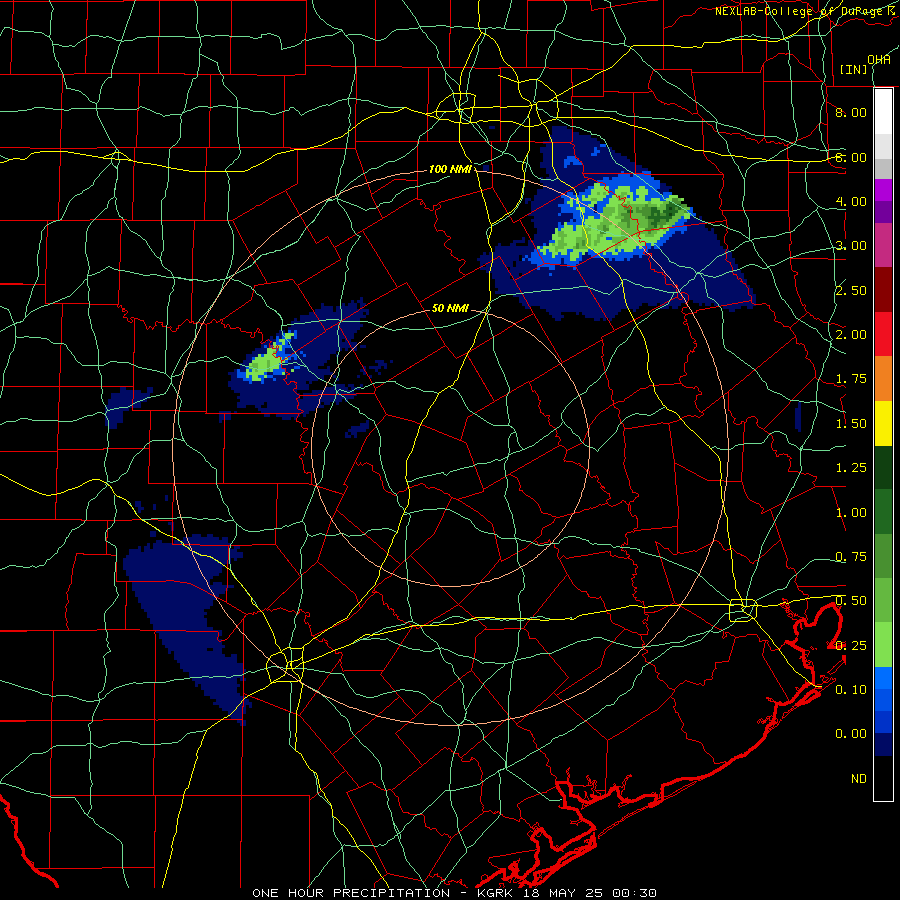Screen dimensions: 900x900
Task: Click the white swatch beside the 8.00 label
Action: click(x=883, y=112)
